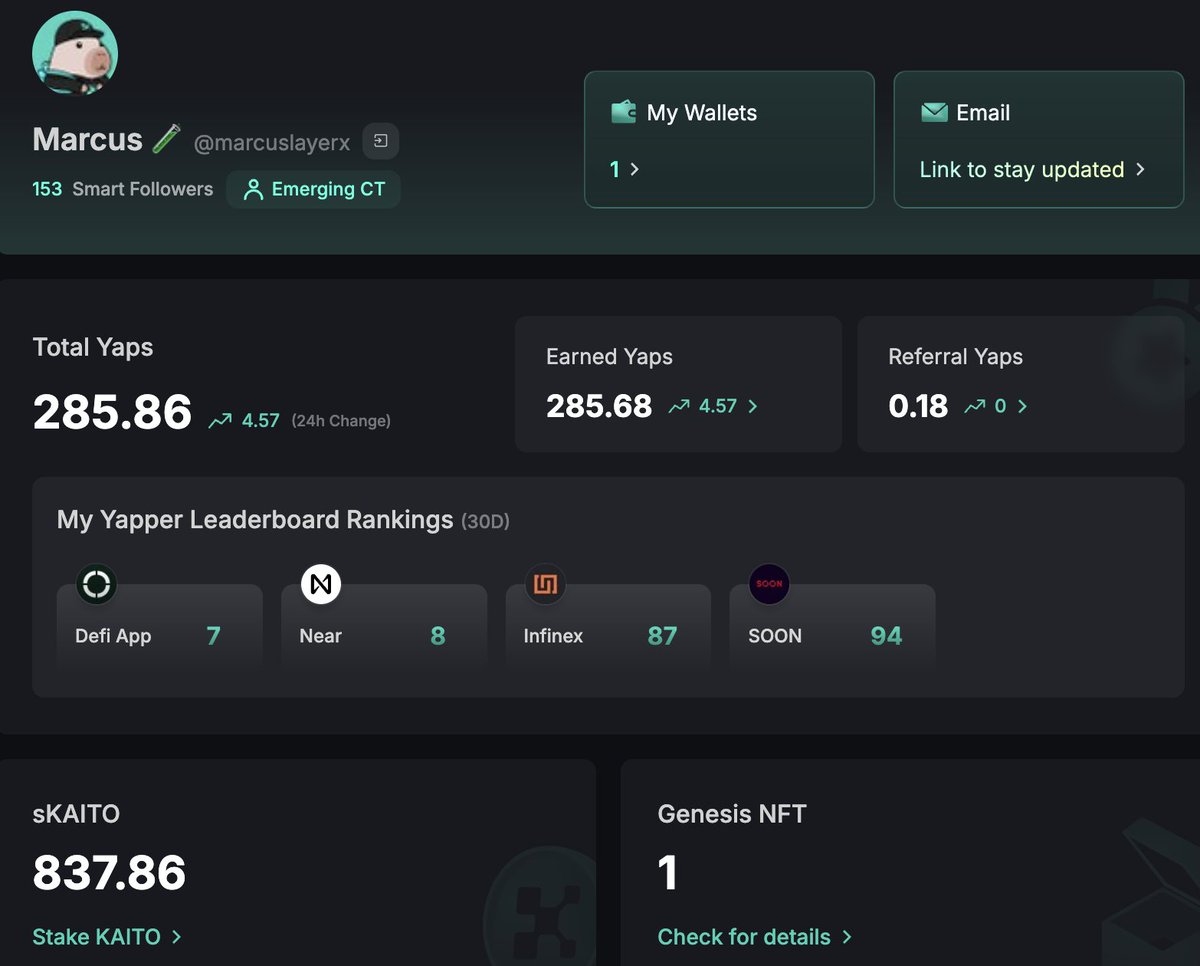This screenshot has height=966, width=1200.
Task: Click the Email card title
Action: tap(983, 113)
